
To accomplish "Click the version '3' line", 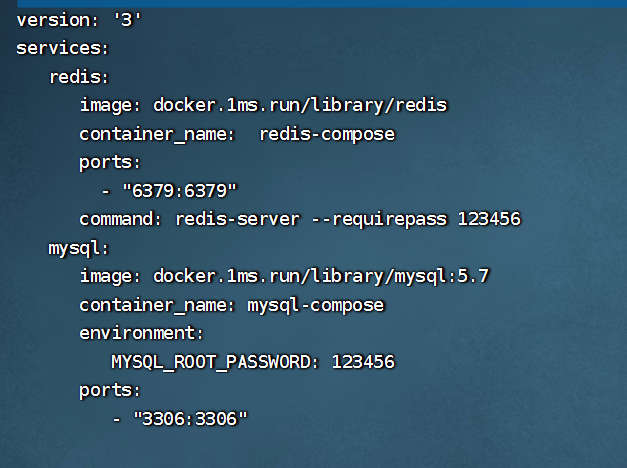I will [79, 20].
